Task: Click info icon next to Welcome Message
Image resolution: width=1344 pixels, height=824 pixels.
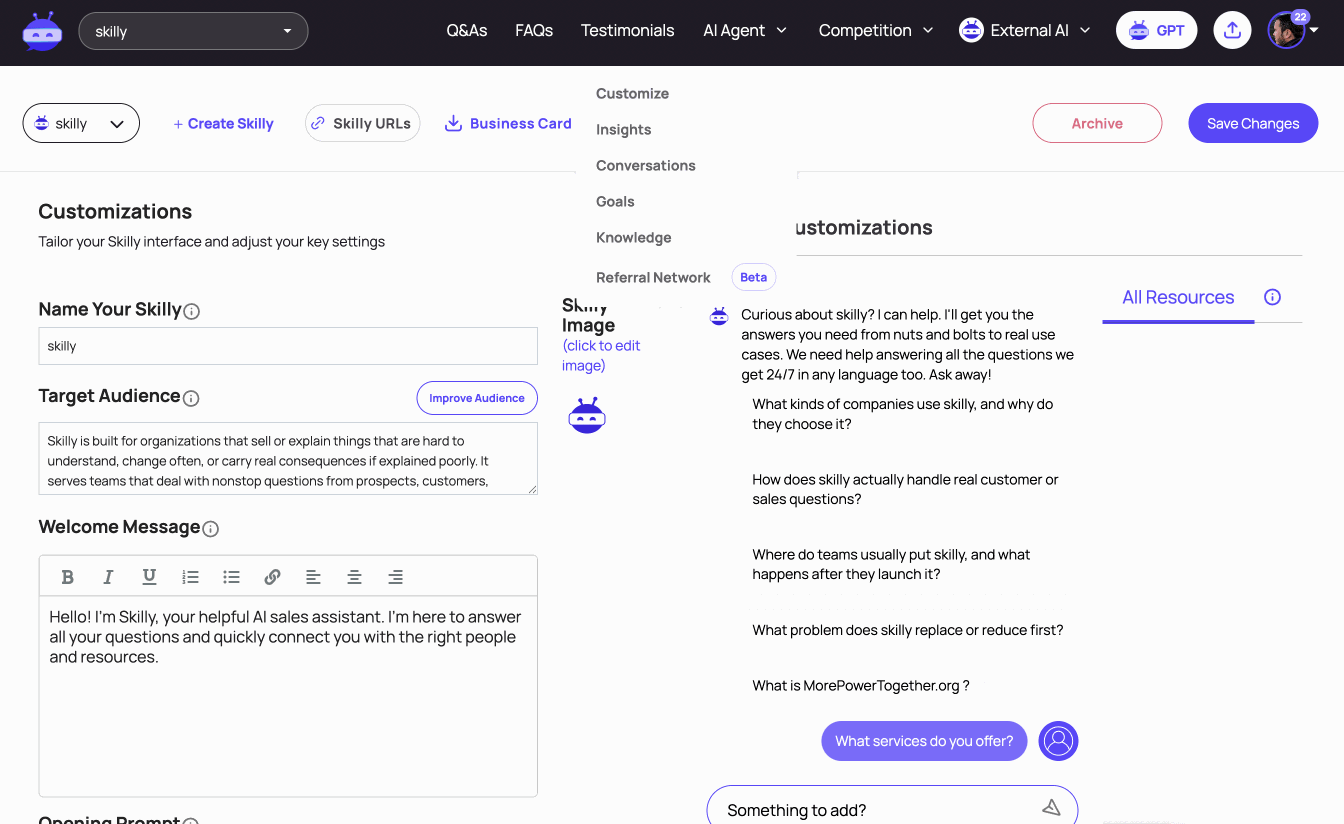Action: tap(210, 529)
